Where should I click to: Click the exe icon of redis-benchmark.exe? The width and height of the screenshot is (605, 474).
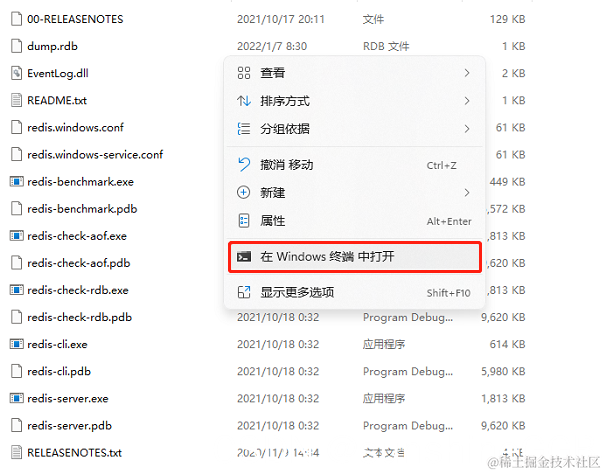click(16, 181)
